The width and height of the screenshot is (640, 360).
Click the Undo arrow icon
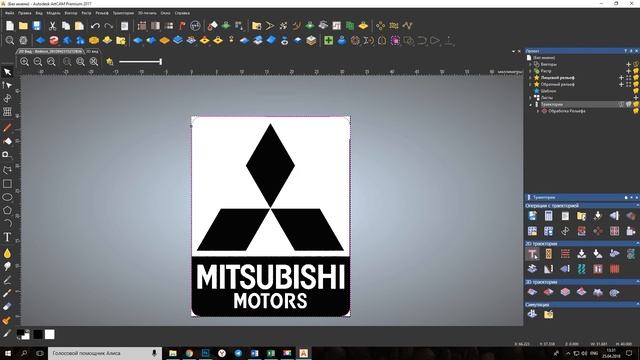pyautogui.click(x=95, y=26)
